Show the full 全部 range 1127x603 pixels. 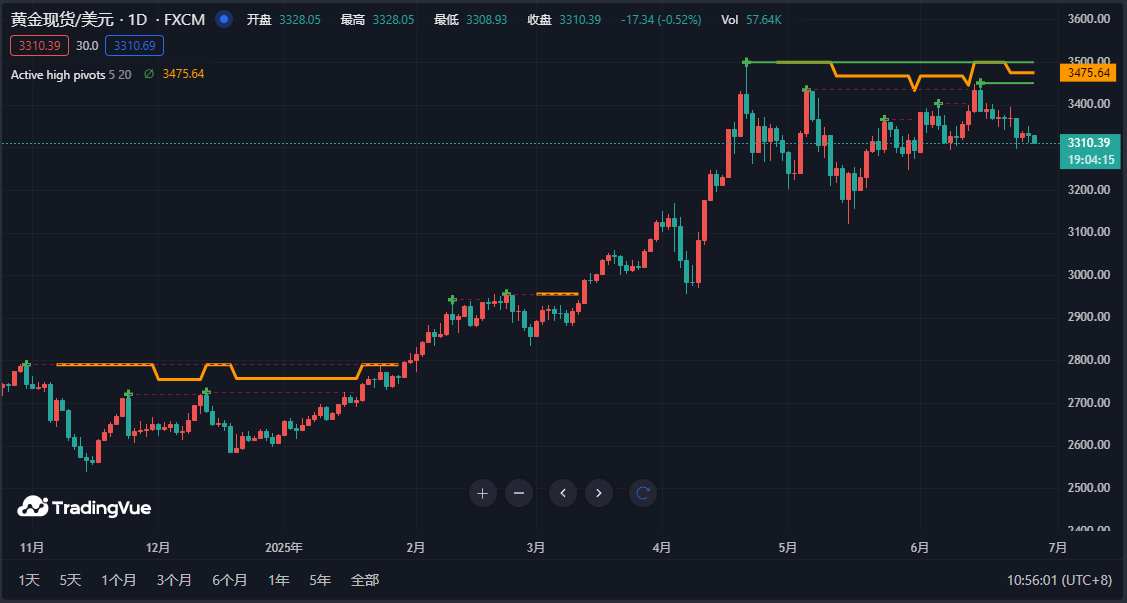365,580
